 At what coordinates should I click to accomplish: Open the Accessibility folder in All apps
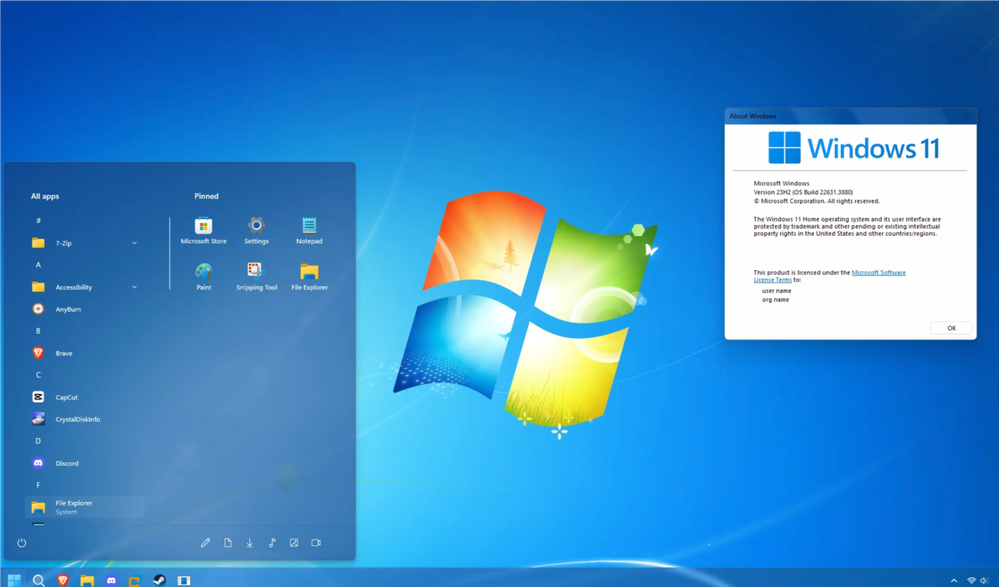coord(85,287)
